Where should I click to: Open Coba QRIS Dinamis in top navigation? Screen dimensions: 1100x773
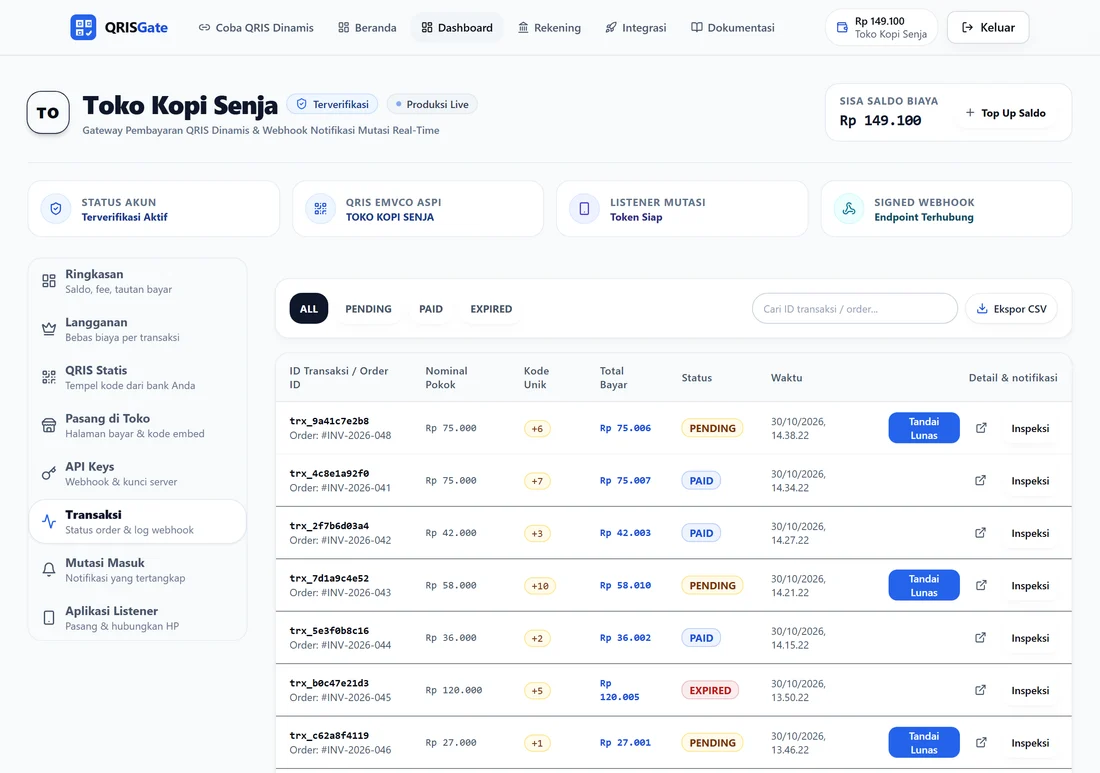pyautogui.click(x=256, y=27)
